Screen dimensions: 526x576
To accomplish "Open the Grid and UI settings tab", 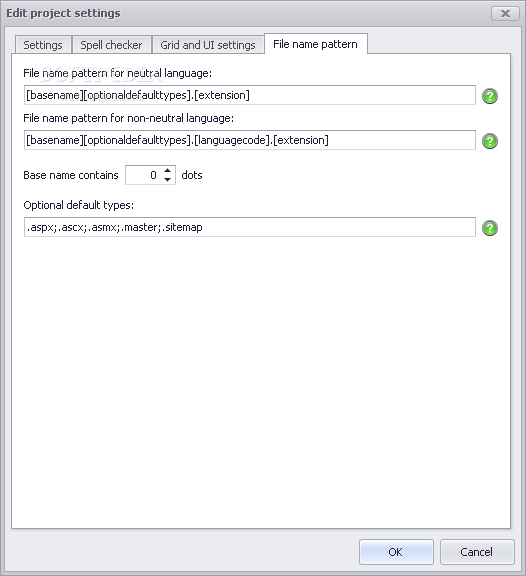I will point(208,45).
